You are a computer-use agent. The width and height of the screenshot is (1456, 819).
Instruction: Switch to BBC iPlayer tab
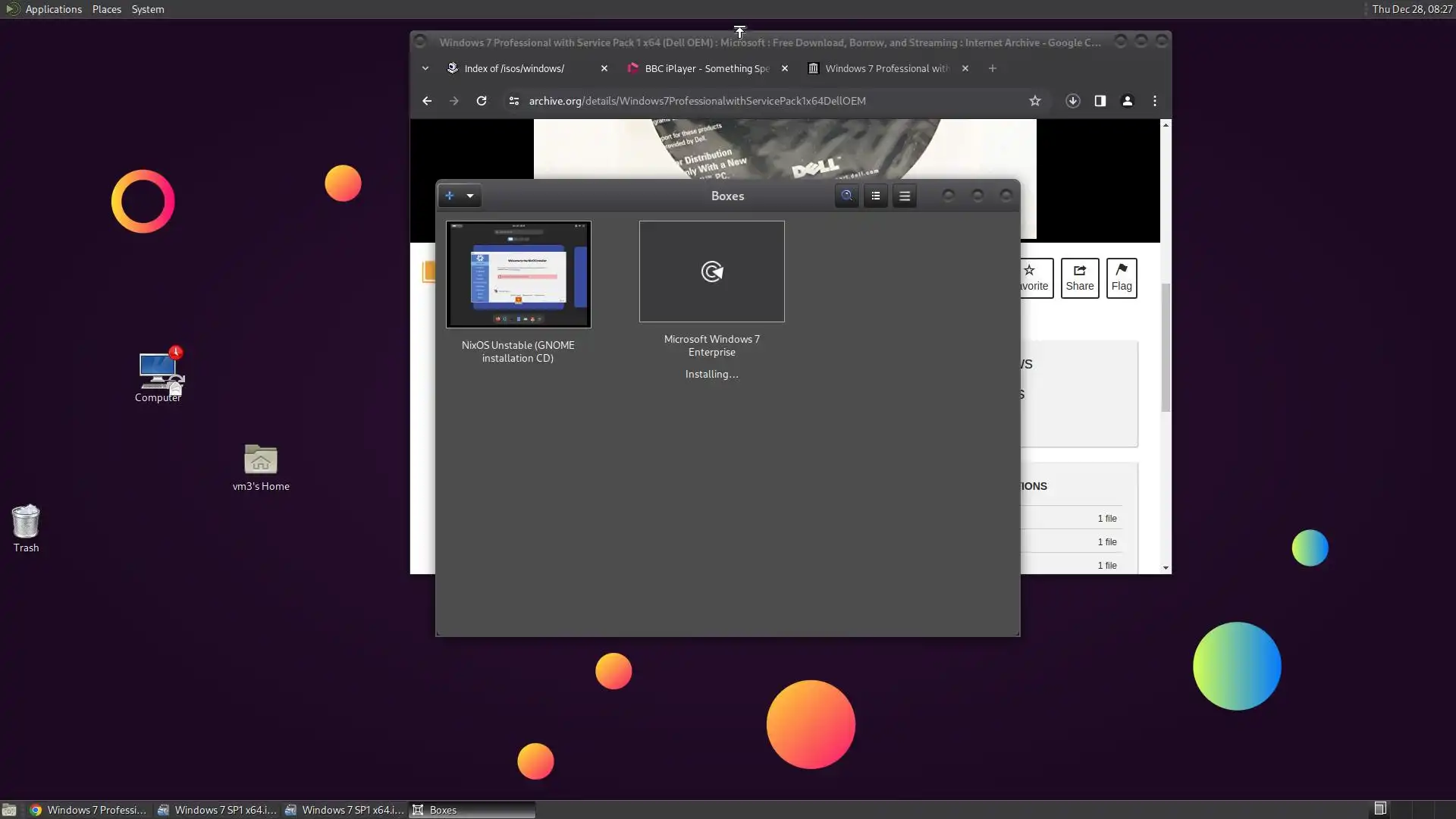(705, 68)
